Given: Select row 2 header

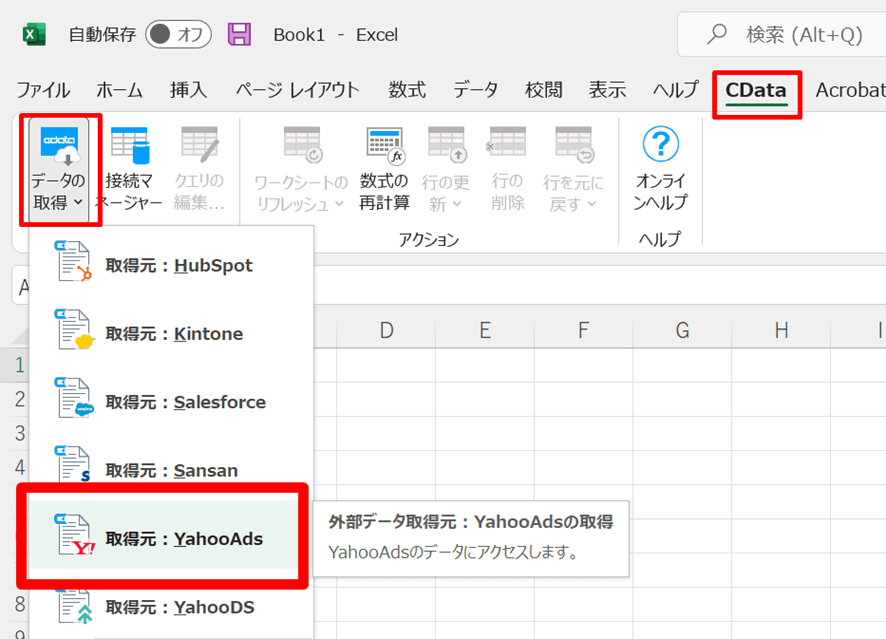Looking at the screenshot, I should (17, 399).
